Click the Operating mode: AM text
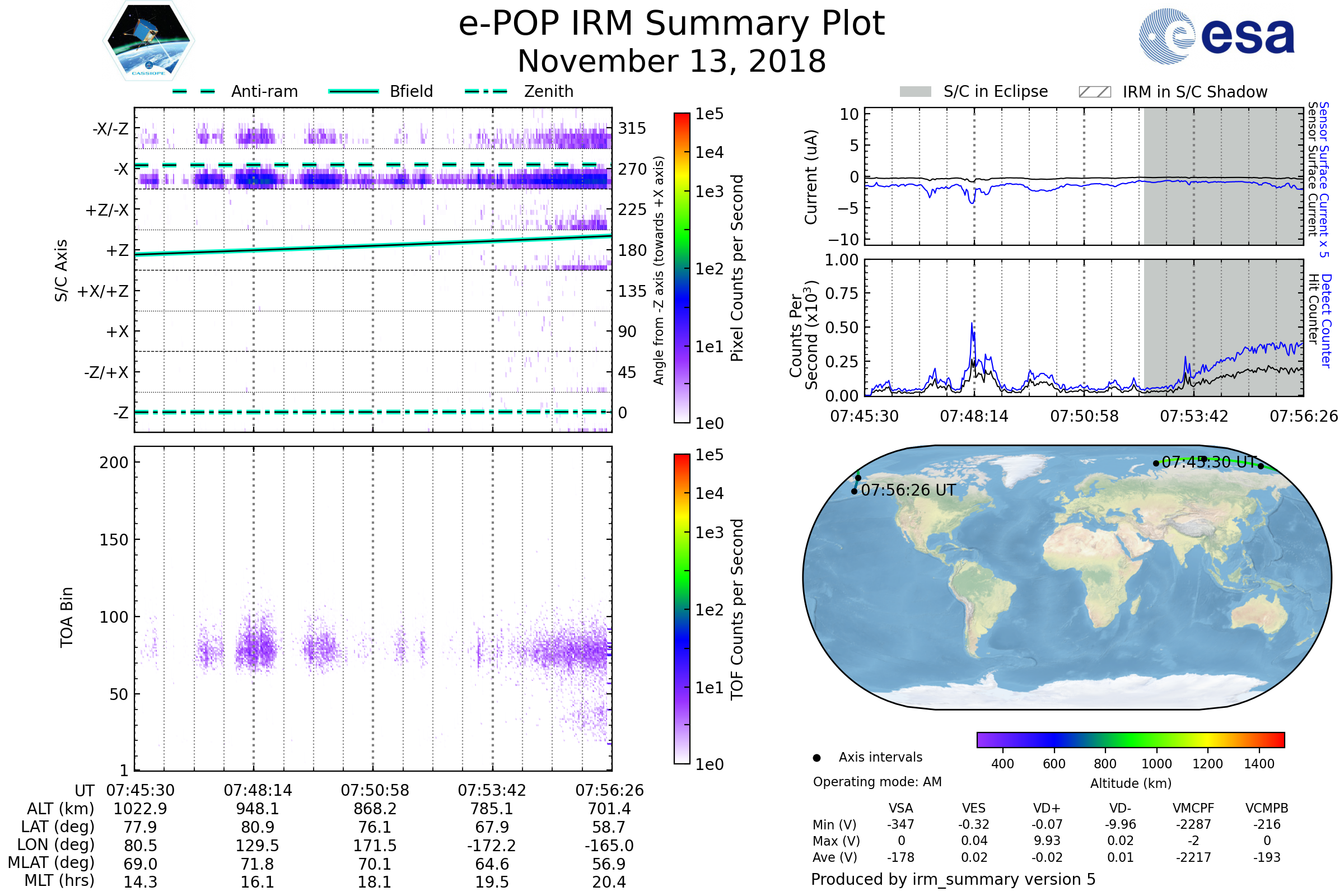Image resolution: width=1344 pixels, height=896 pixels. 877,782
